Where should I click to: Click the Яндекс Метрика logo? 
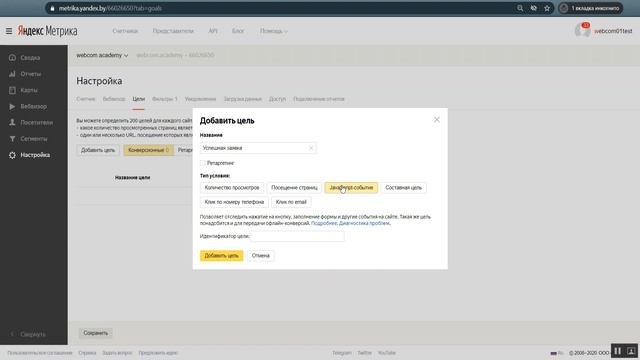[47, 31]
